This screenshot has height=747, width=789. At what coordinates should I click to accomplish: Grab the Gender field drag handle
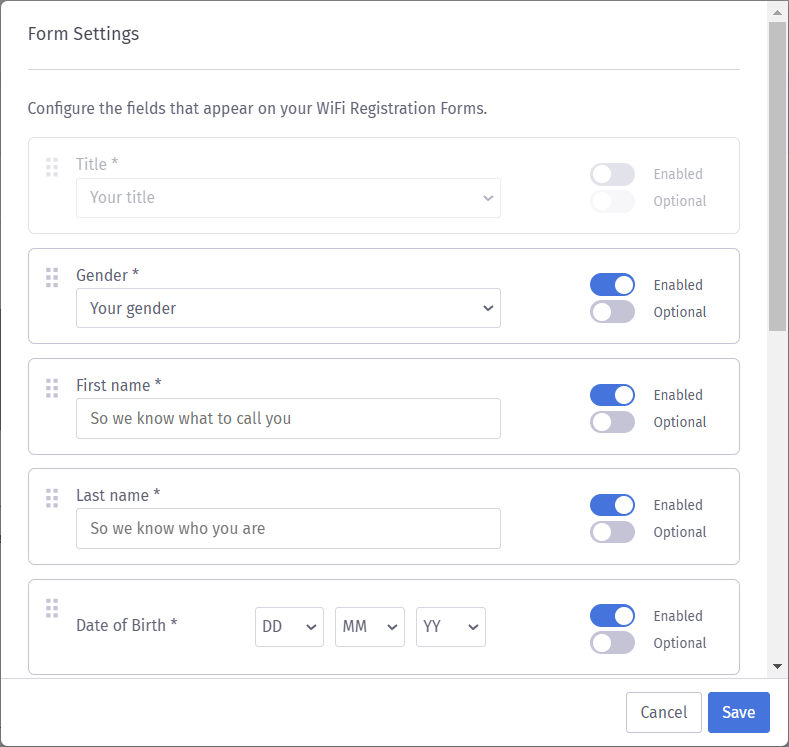tap(52, 278)
